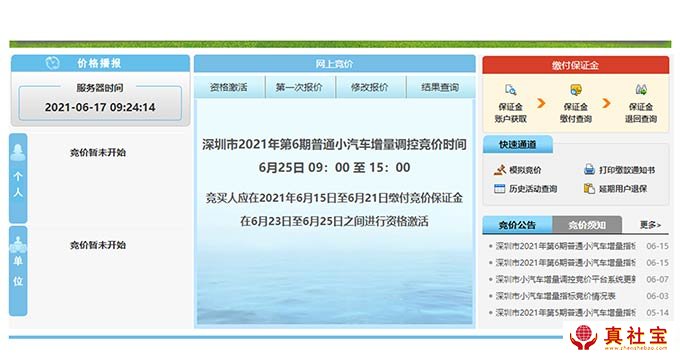Open the 打印缴款通知书 link
The image size is (680, 360).
pos(627,170)
